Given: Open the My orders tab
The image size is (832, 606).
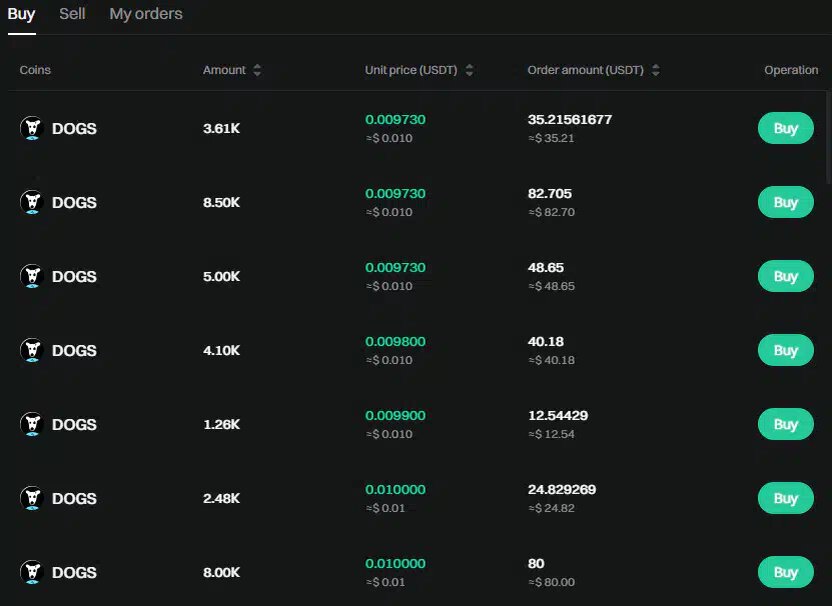Looking at the screenshot, I should [x=146, y=14].
